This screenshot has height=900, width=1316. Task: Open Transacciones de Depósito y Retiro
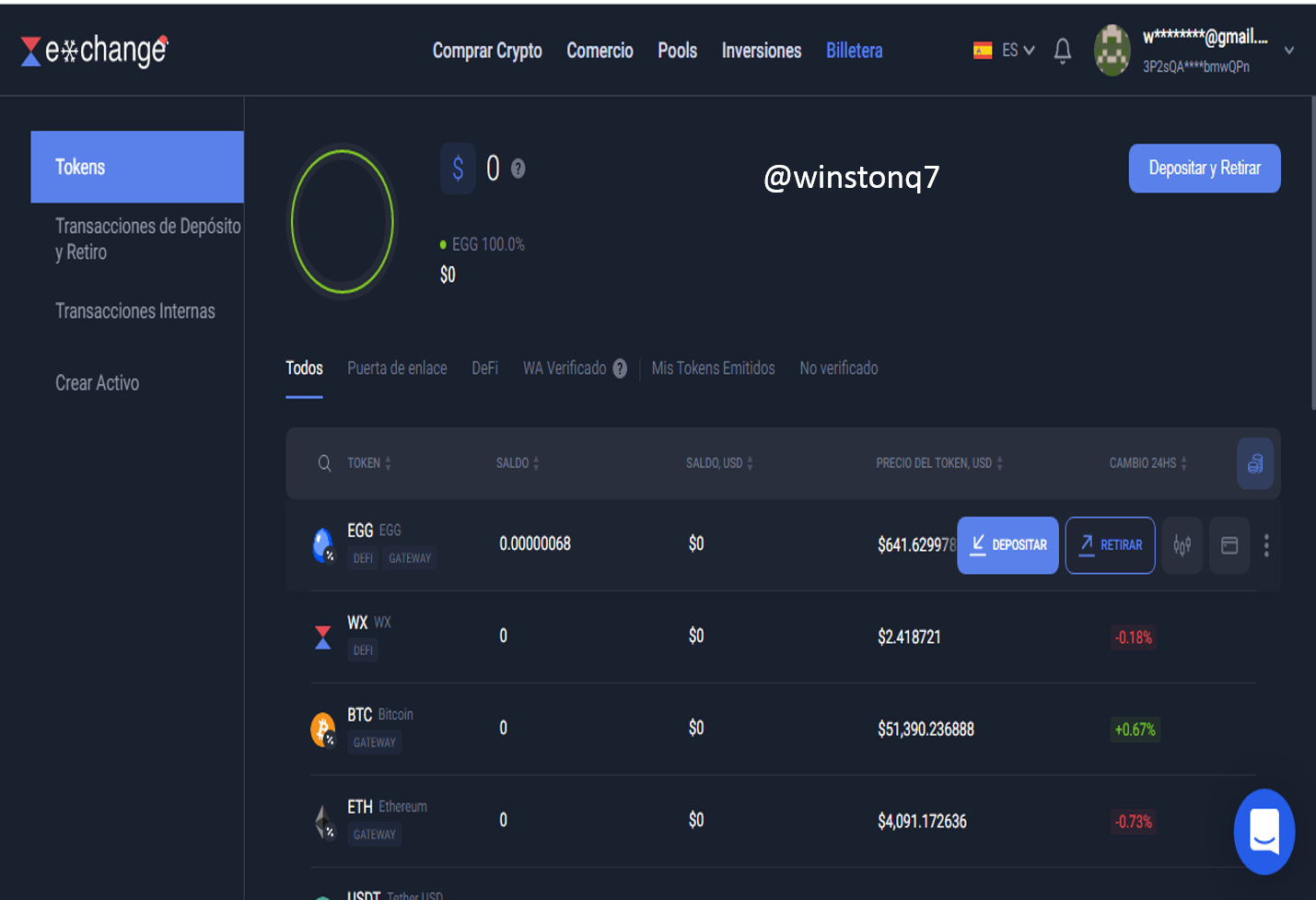[147, 240]
